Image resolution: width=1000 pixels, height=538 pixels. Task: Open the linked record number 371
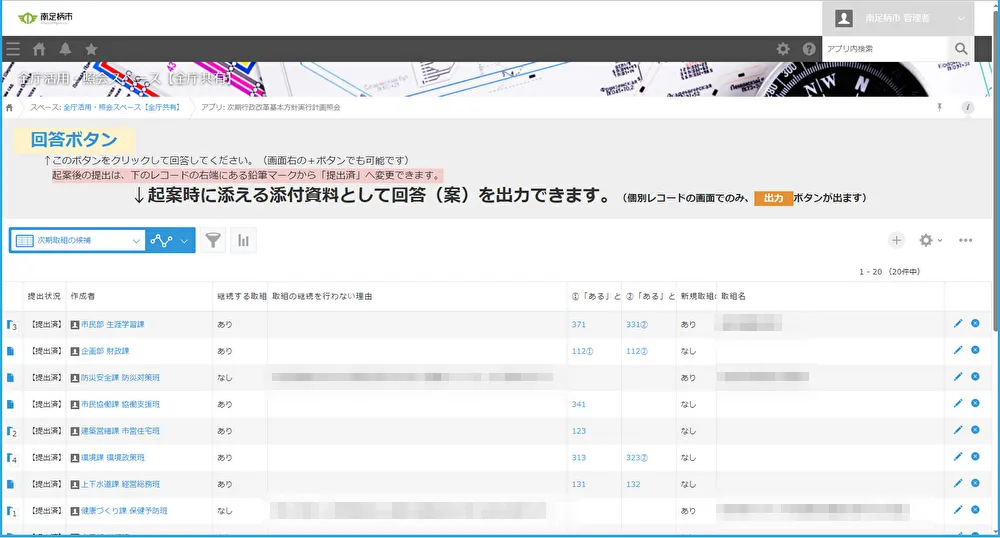tap(578, 324)
